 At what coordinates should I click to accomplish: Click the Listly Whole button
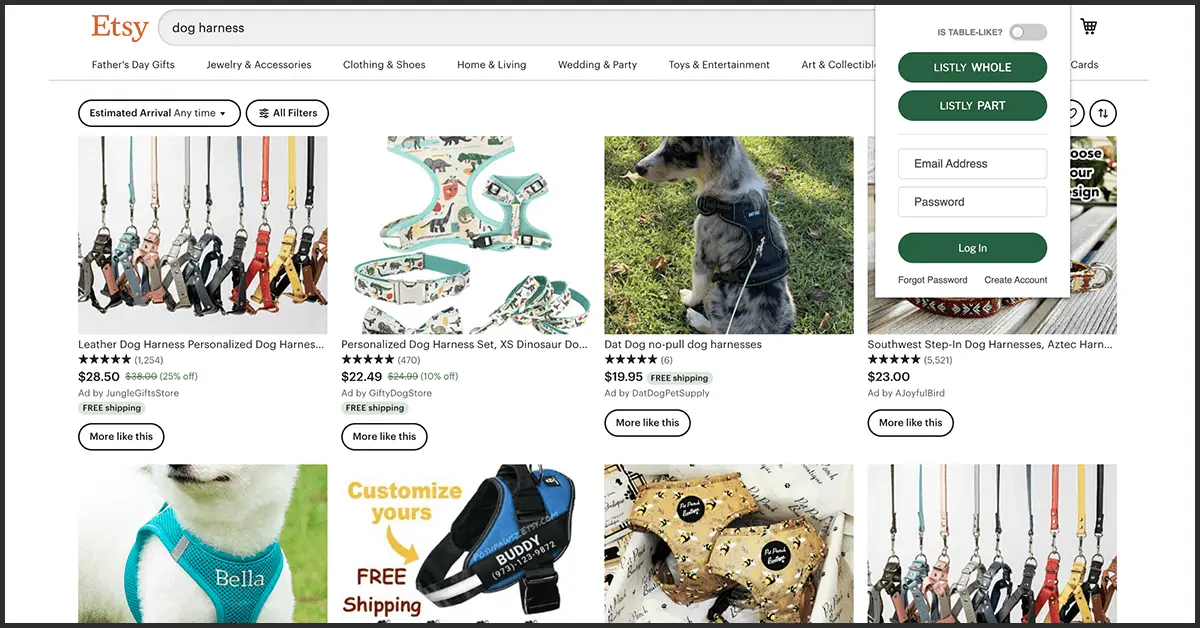(x=972, y=67)
